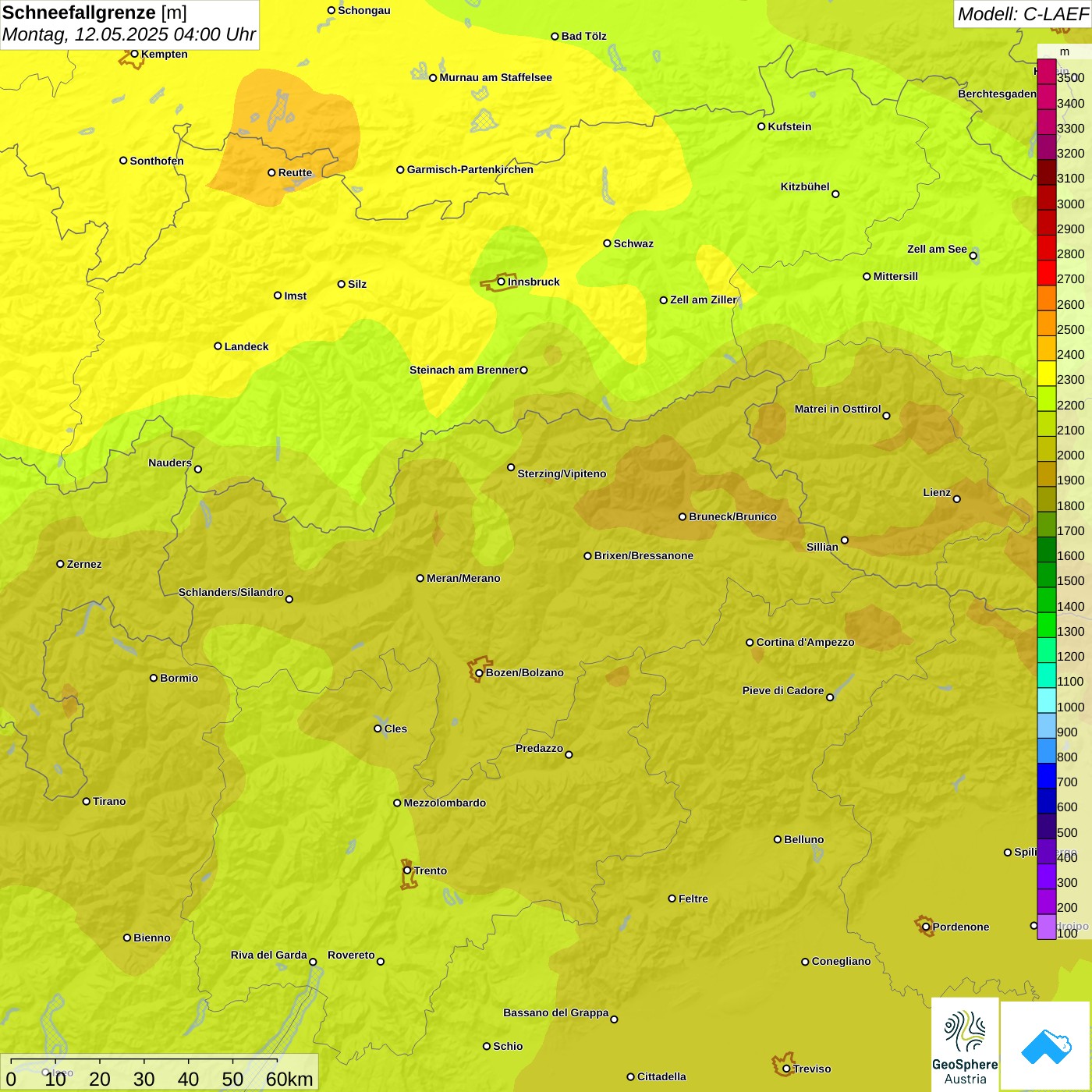Image resolution: width=1092 pixels, height=1092 pixels.
Task: Select the Trento city marker circle
Action: tap(407, 870)
